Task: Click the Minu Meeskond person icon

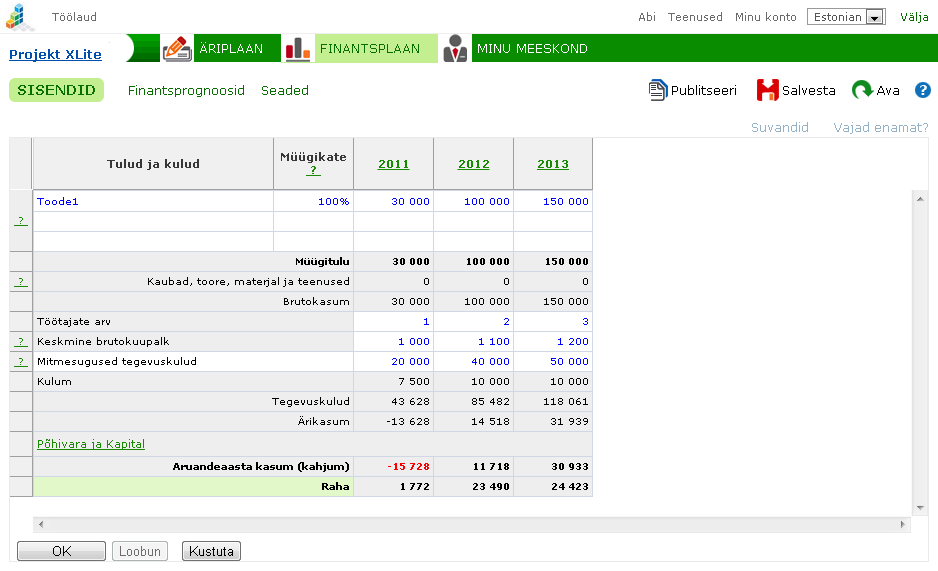Action: pos(455,48)
